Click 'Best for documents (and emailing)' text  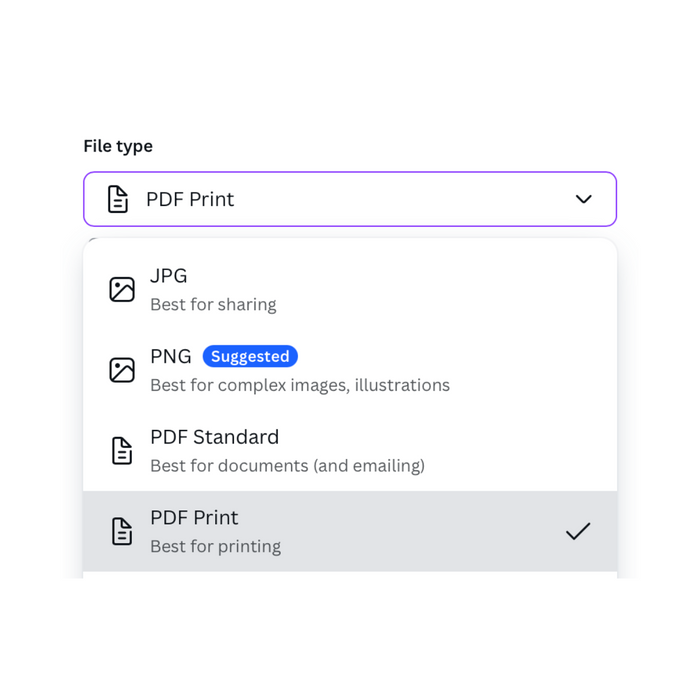click(x=287, y=466)
